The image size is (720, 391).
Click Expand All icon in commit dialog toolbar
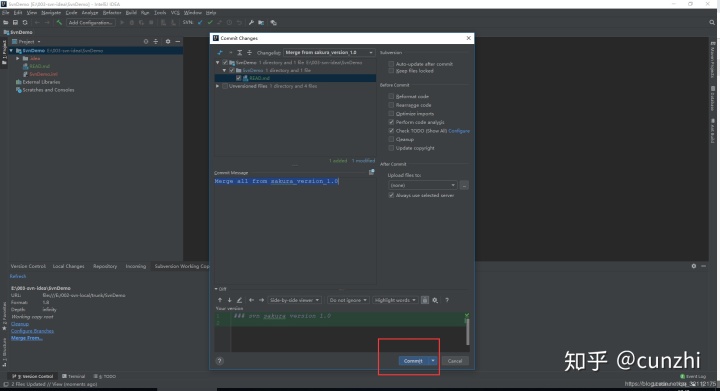point(239,53)
